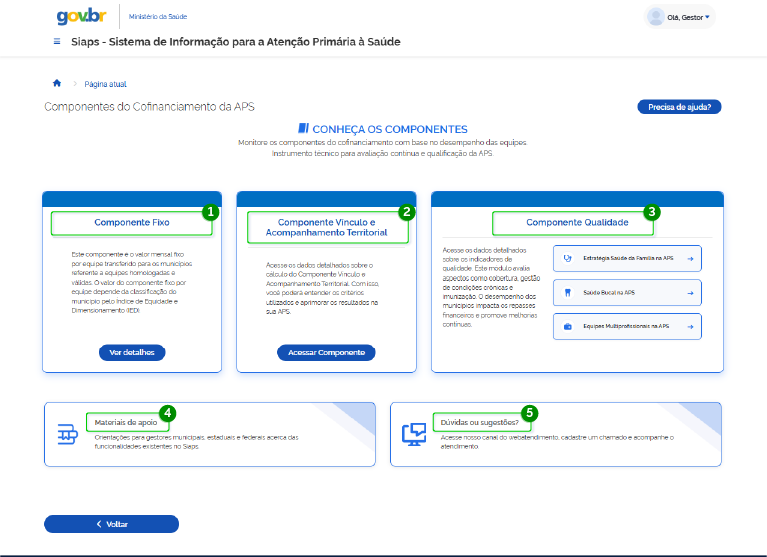The width and height of the screenshot is (767, 557).
Task: Open the hamburger menu next to Siaps
Action: coord(56,42)
